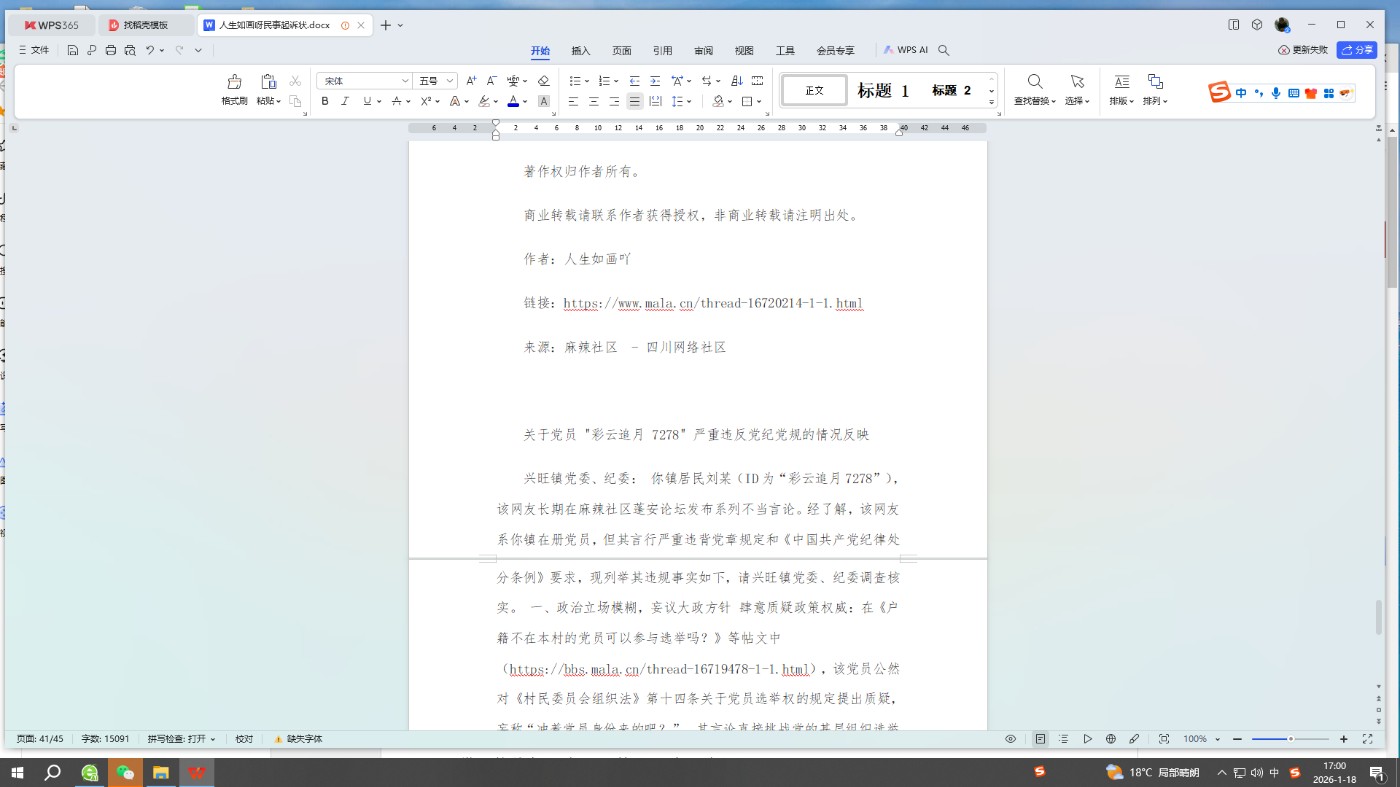Click the WPS AI button

click(905, 50)
